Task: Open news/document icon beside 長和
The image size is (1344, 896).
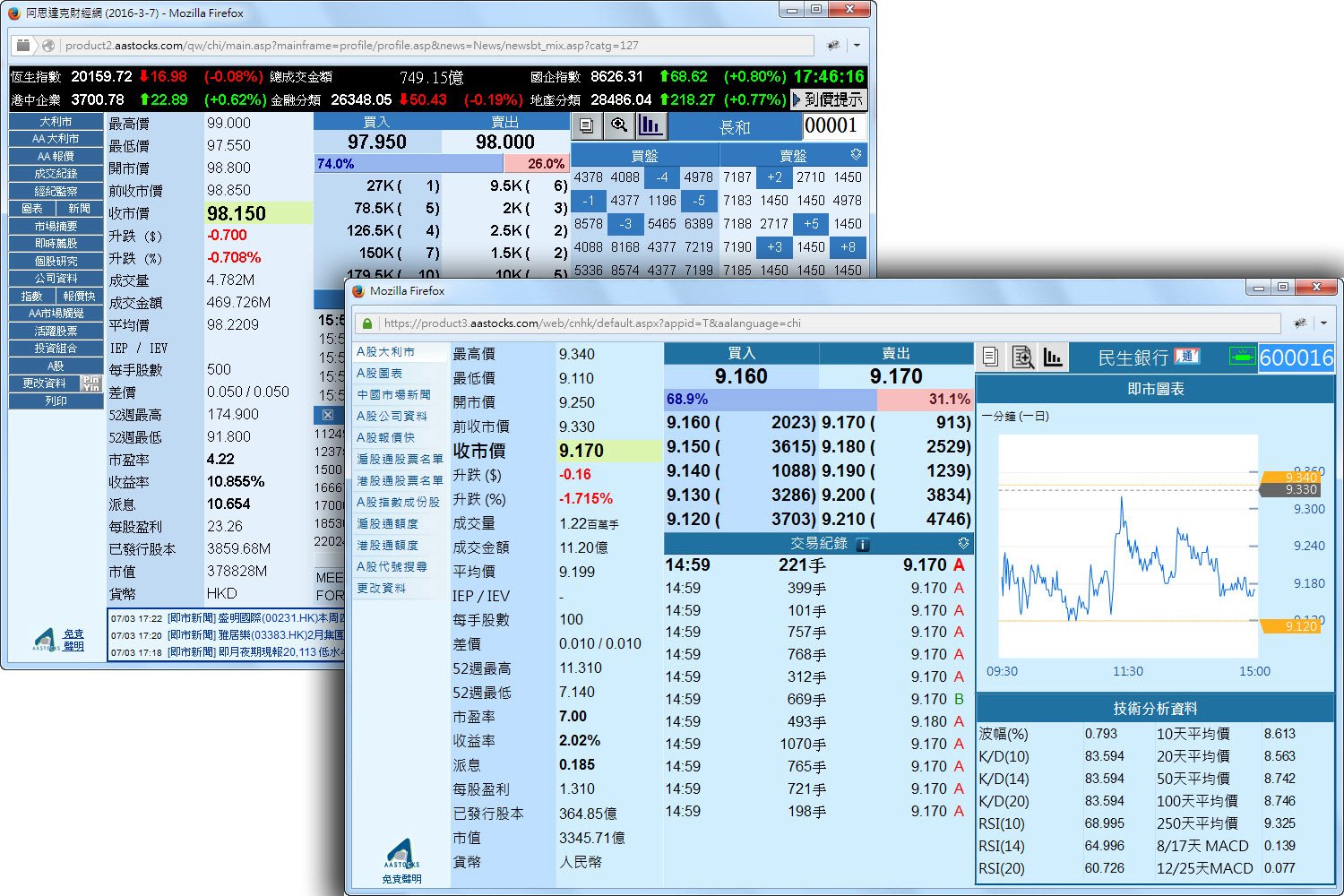Action: 586,125
